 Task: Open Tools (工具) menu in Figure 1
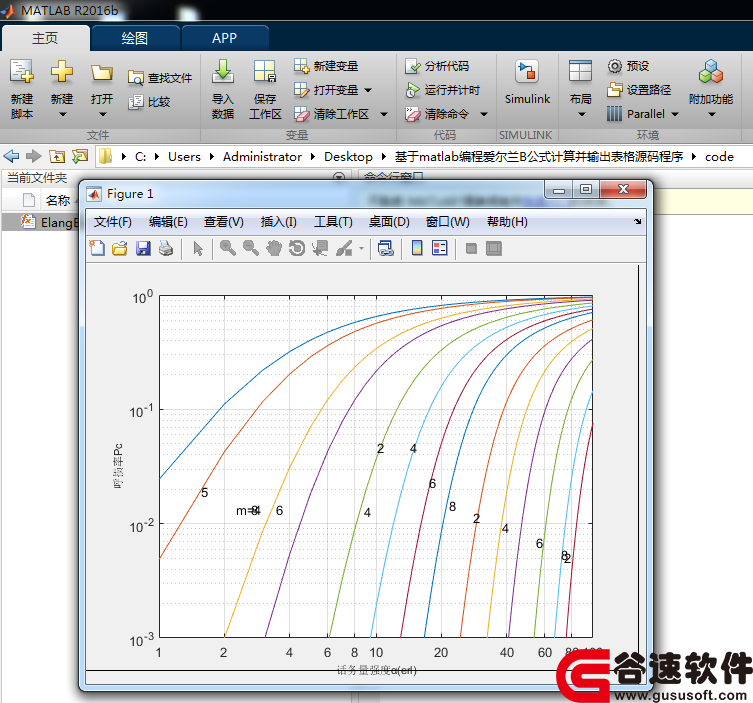[x=333, y=221]
